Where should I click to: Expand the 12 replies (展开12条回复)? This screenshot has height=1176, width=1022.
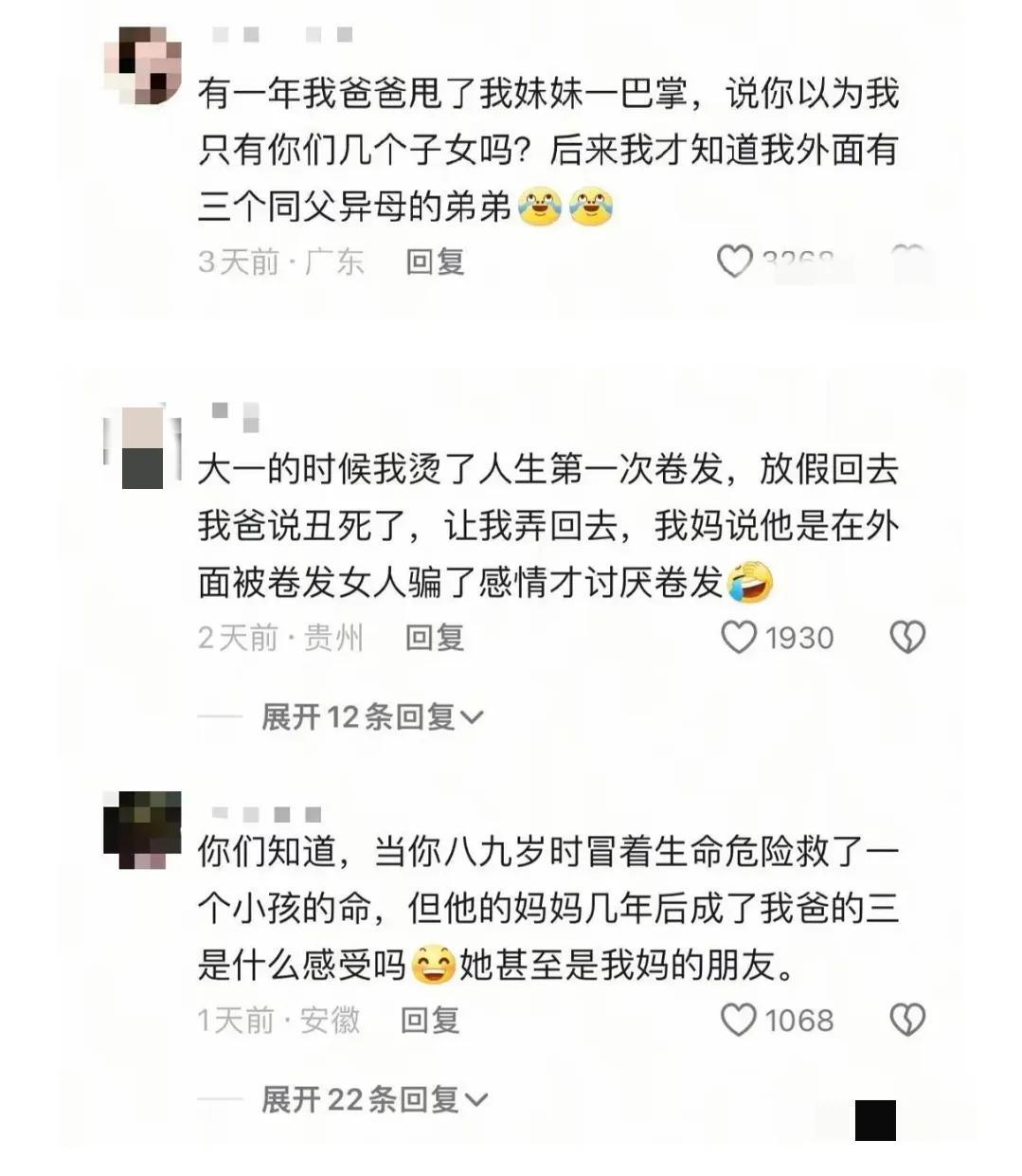(x=372, y=717)
